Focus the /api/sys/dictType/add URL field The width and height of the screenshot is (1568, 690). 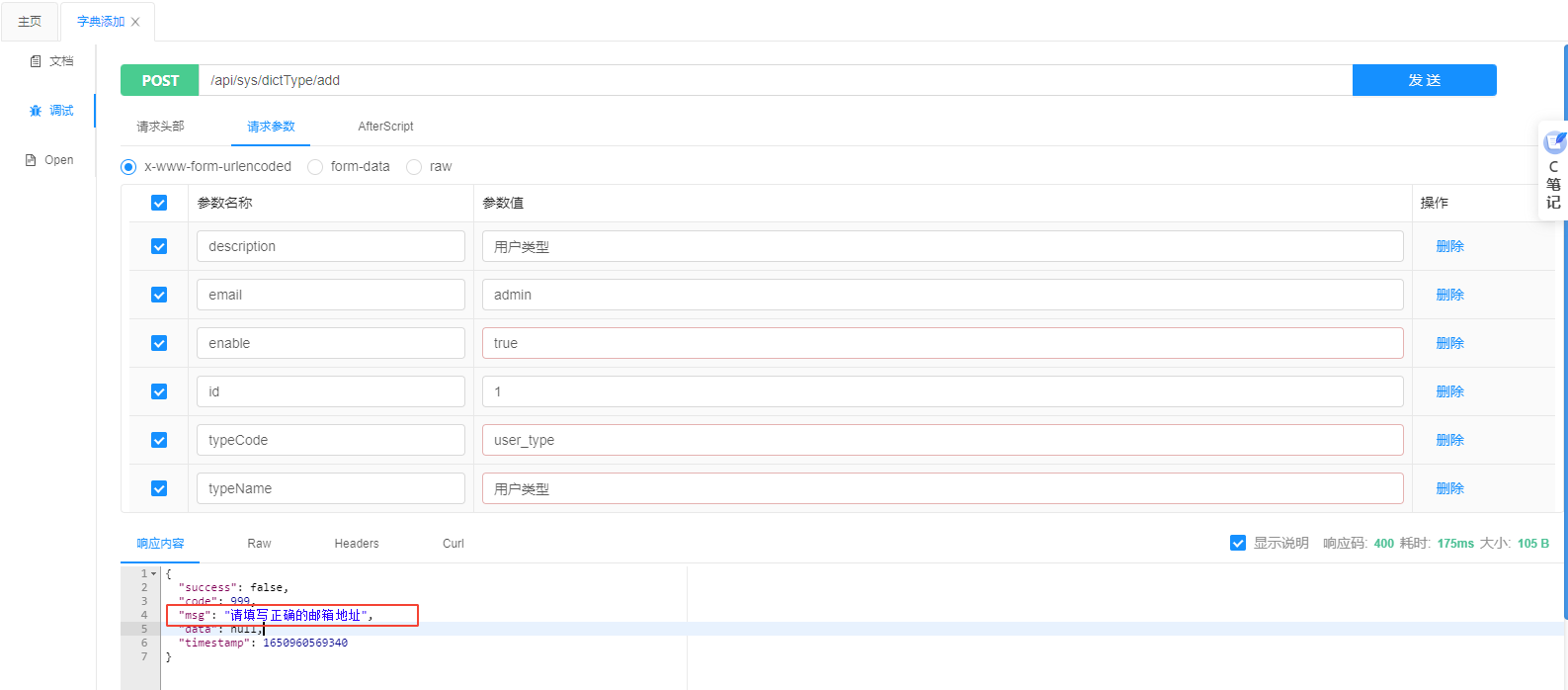[775, 80]
